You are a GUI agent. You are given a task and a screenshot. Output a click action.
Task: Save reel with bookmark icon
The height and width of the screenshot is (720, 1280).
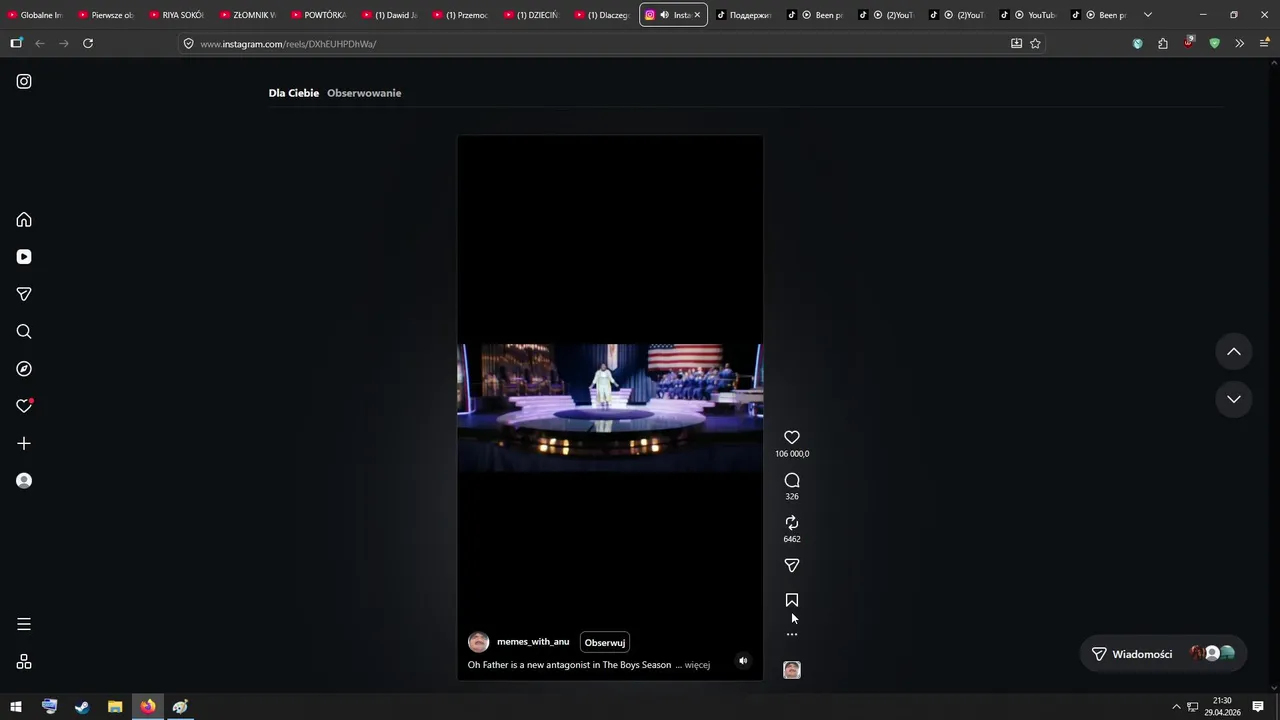click(792, 600)
